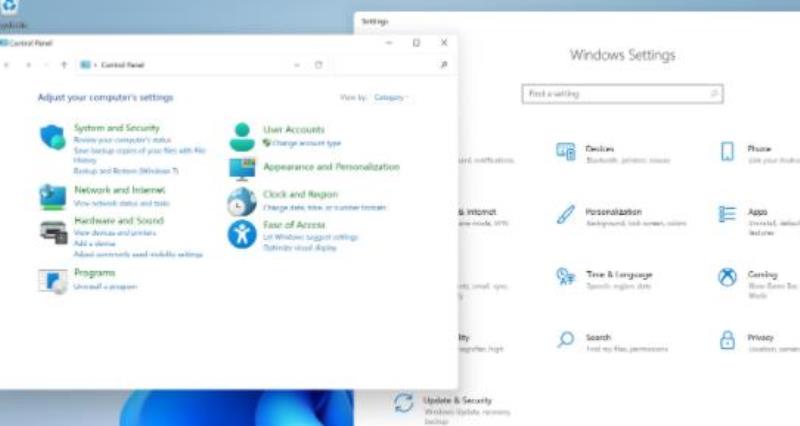Click Uninstall a program link
Viewport: 800px width, 426px height.
click(x=106, y=287)
